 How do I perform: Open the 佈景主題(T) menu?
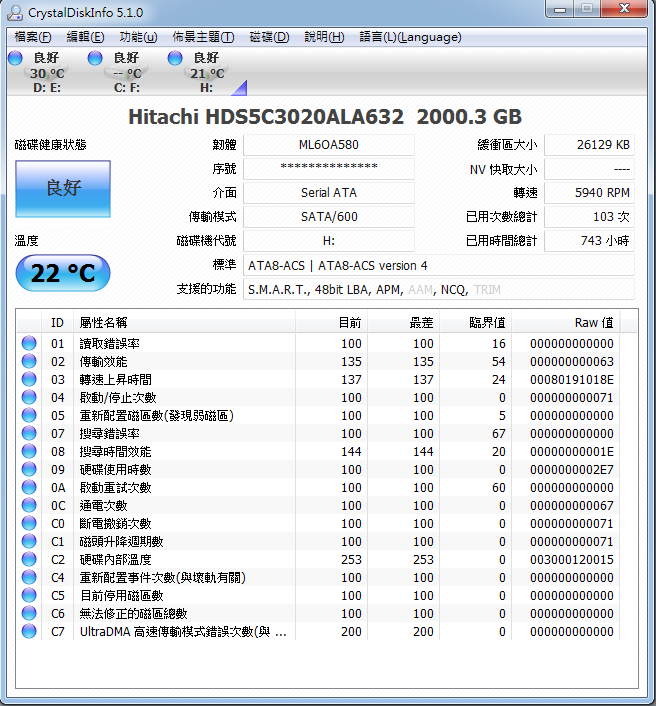[x=204, y=37]
